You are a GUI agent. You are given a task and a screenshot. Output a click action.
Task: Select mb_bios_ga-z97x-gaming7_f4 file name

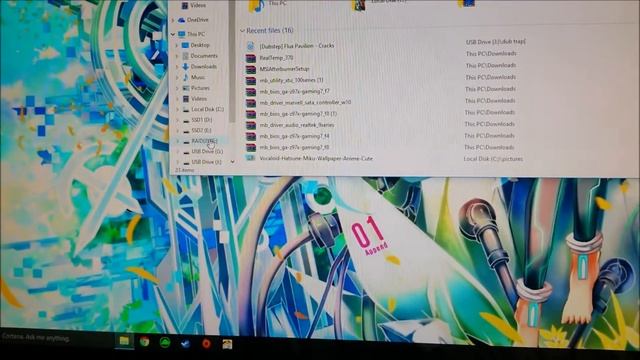(294, 136)
